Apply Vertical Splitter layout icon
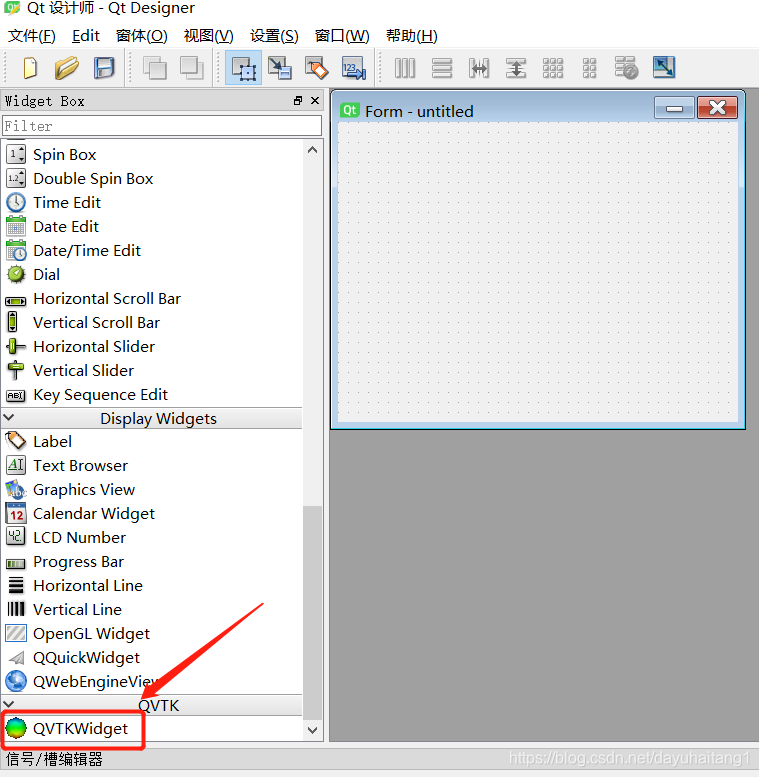Screen dimensions: 759x777 [516, 68]
